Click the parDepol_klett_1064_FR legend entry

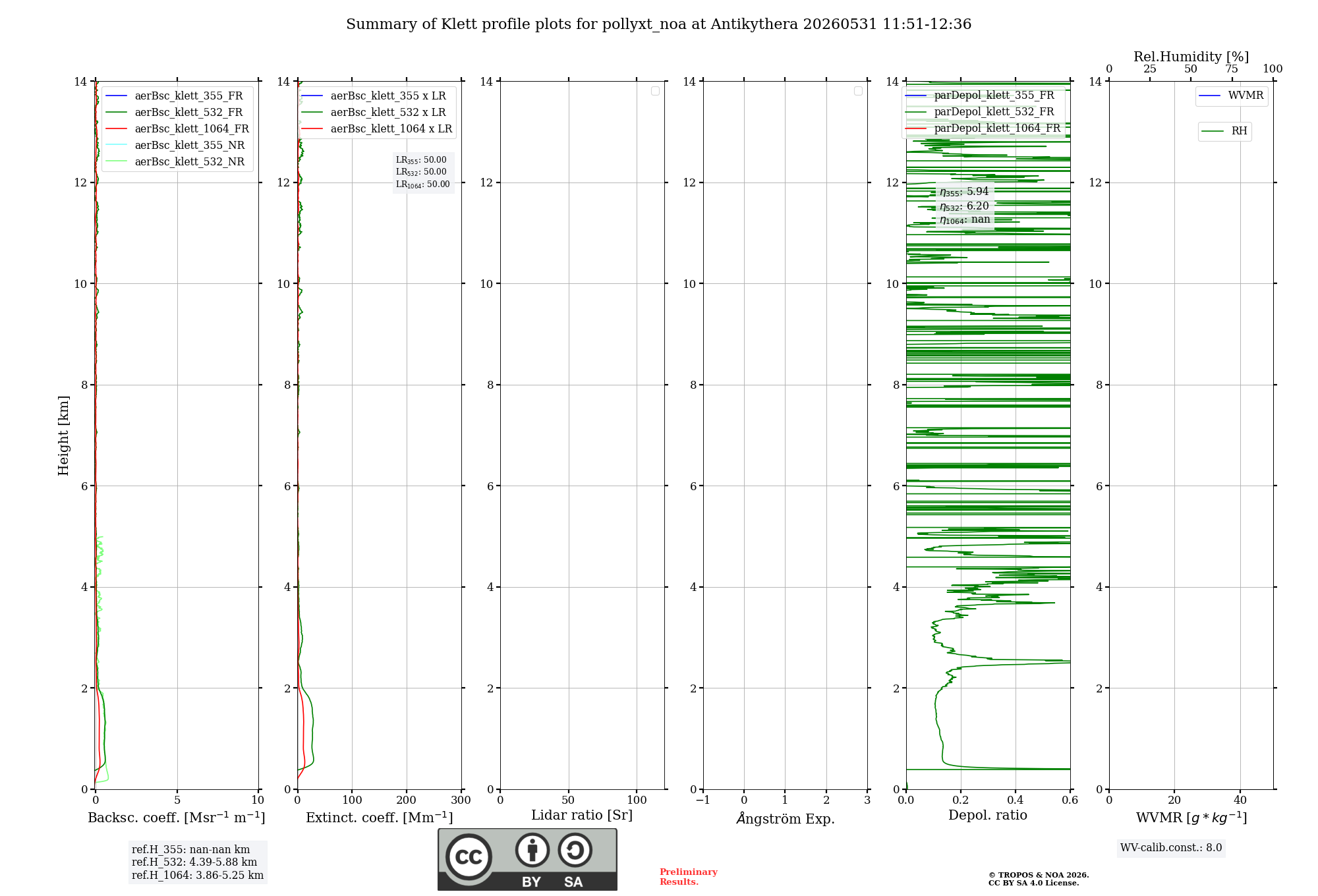point(983,128)
